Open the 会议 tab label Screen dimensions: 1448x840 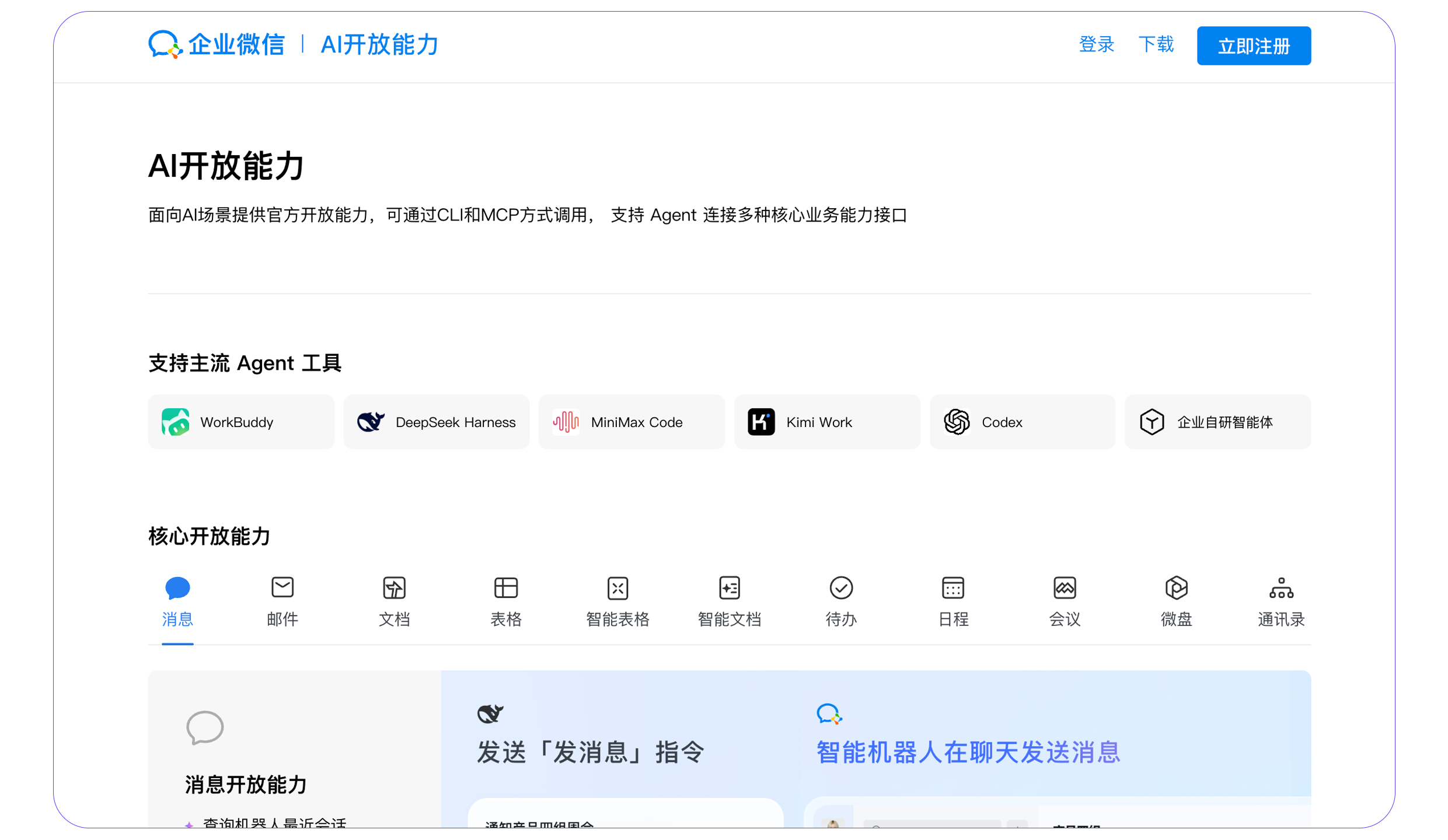(1065, 618)
